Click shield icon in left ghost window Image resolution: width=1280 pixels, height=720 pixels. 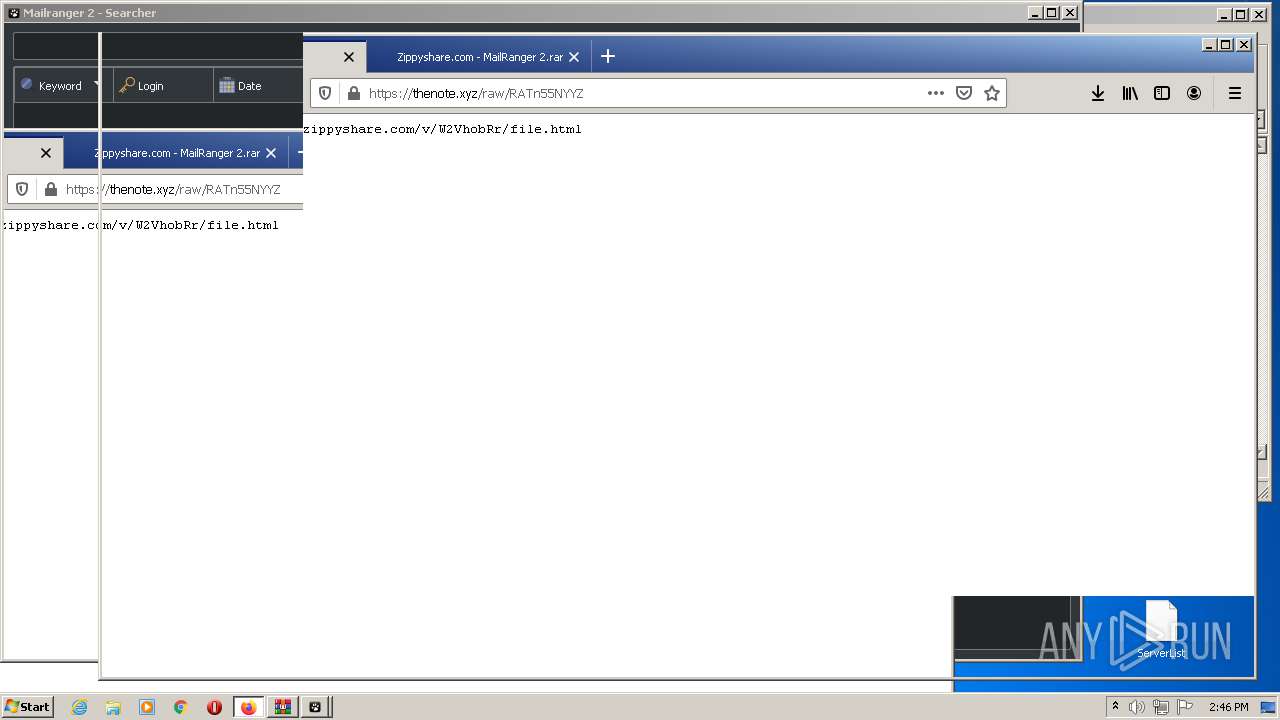pos(22,189)
